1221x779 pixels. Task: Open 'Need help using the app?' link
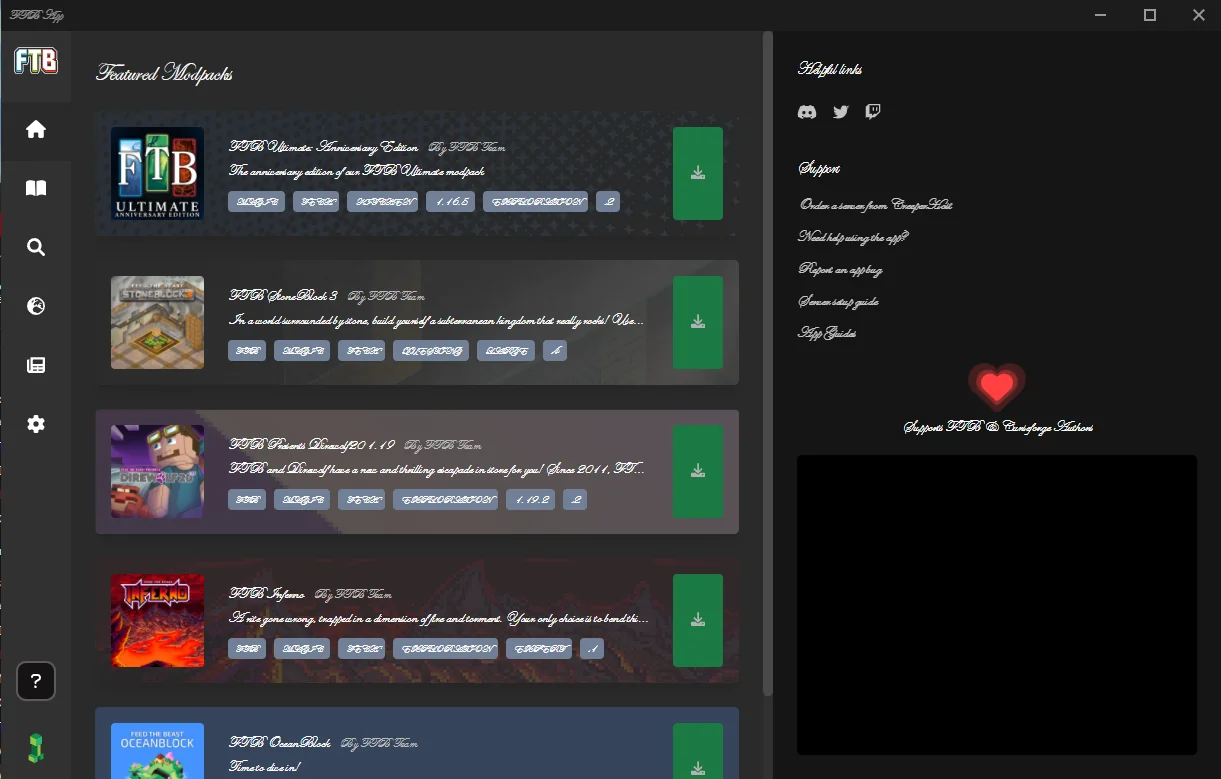pos(853,237)
